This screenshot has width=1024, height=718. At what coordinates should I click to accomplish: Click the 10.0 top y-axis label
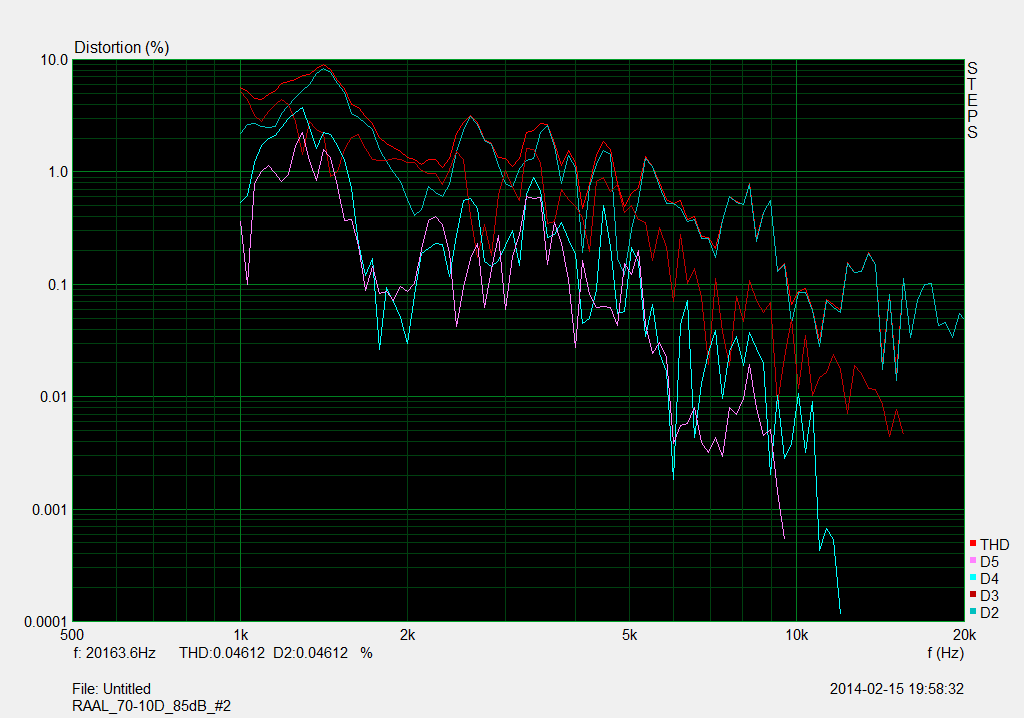tap(54, 60)
